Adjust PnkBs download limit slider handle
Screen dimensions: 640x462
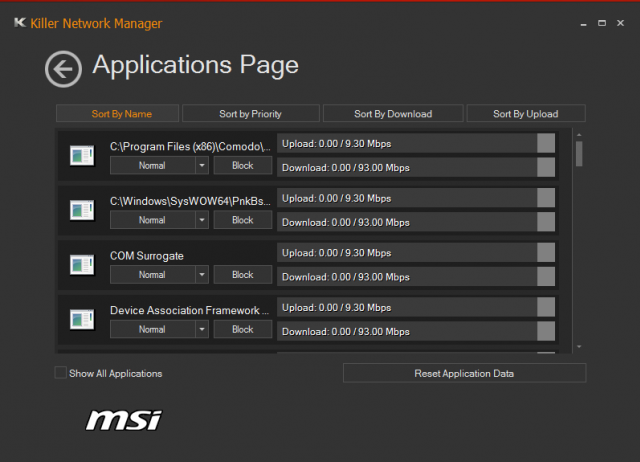click(546, 222)
